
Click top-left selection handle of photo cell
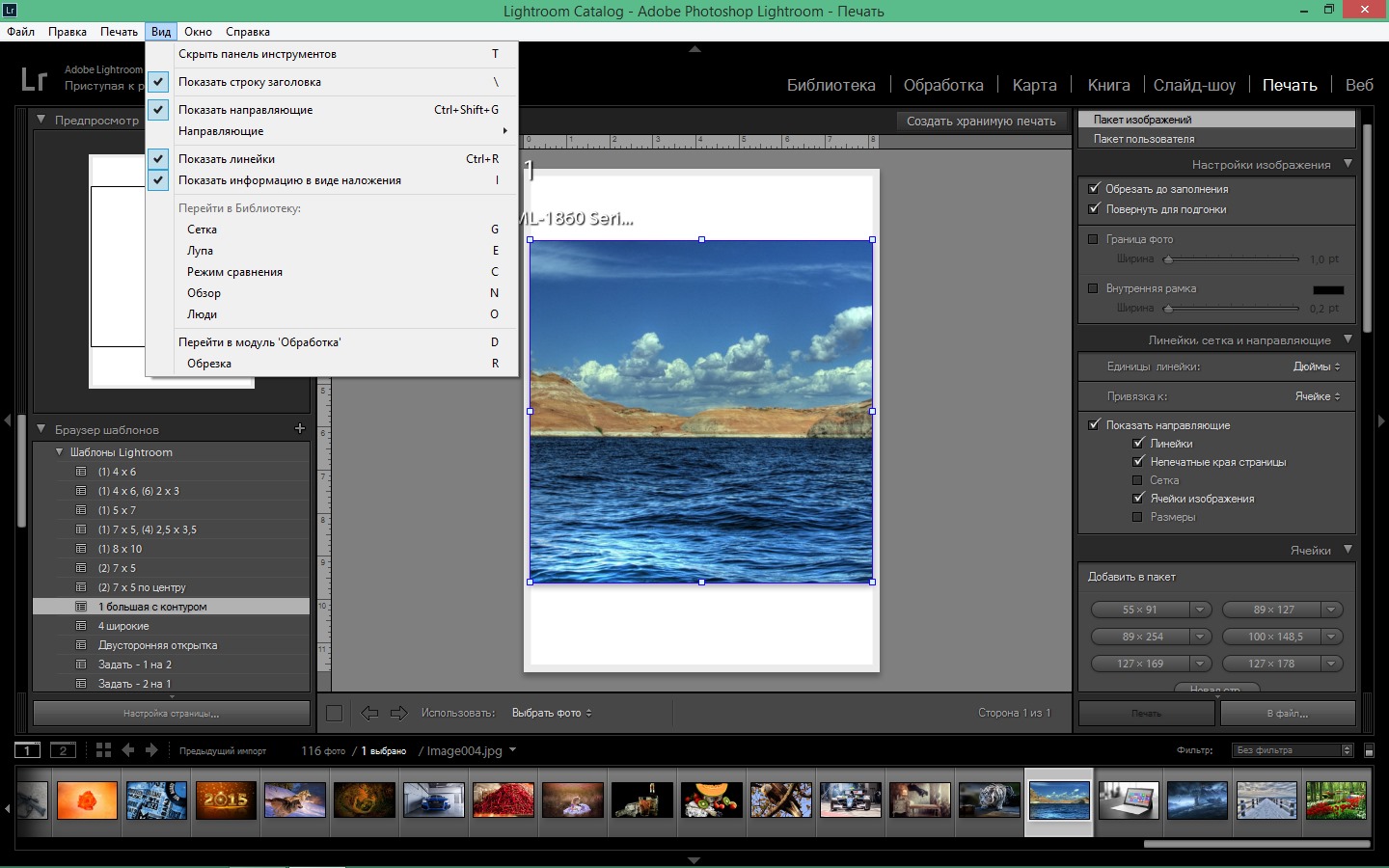pyautogui.click(x=530, y=239)
